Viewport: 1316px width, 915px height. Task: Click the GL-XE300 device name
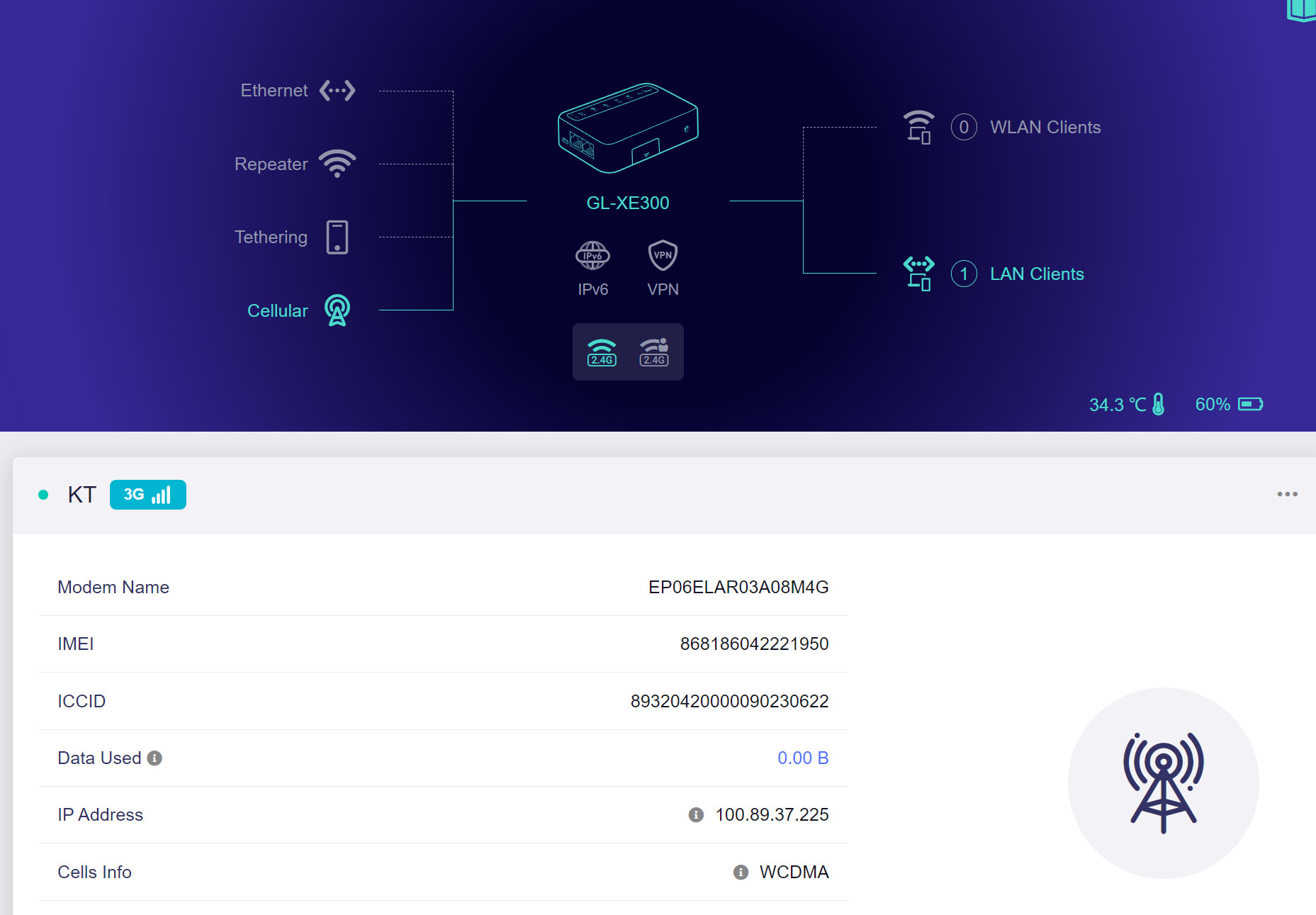coord(628,203)
